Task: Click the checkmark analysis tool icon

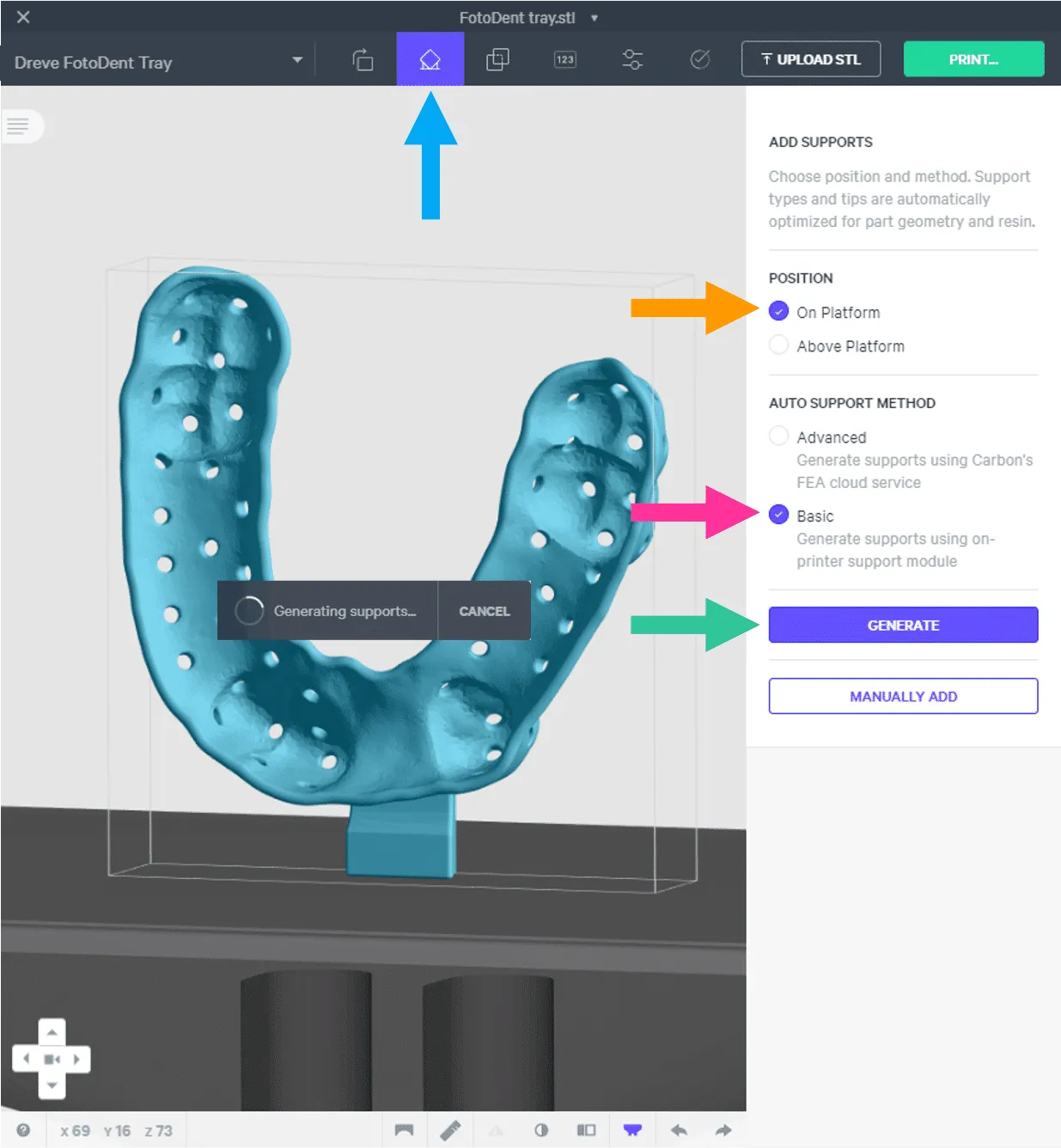Action: 700,59
